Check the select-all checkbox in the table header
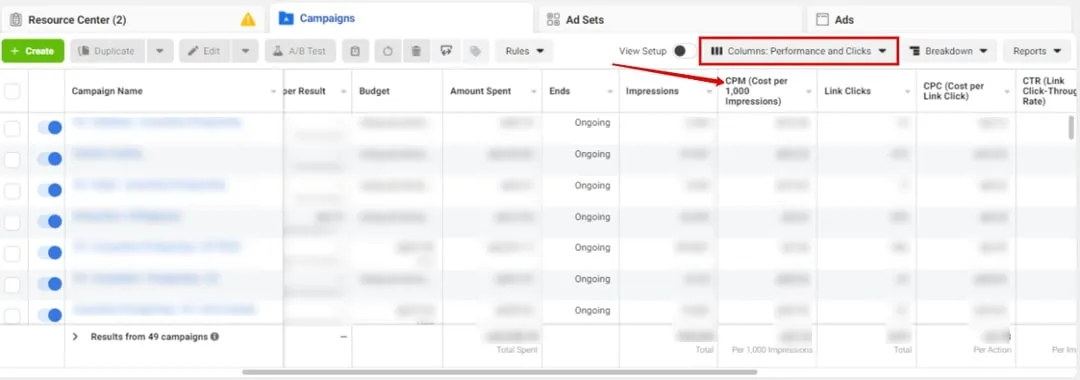This screenshot has width=1080, height=380. [12, 91]
